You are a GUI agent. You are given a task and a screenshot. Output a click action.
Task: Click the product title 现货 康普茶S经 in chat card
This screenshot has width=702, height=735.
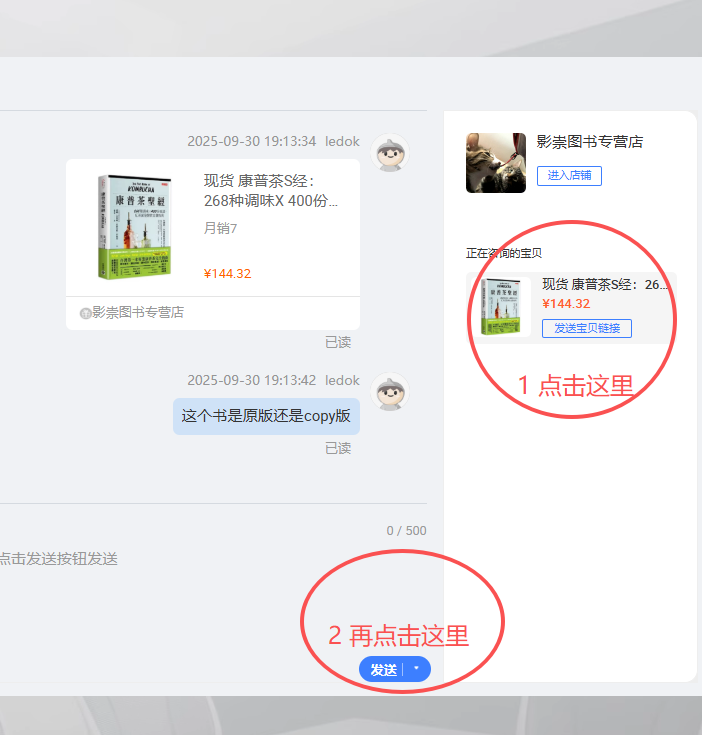pos(270,191)
